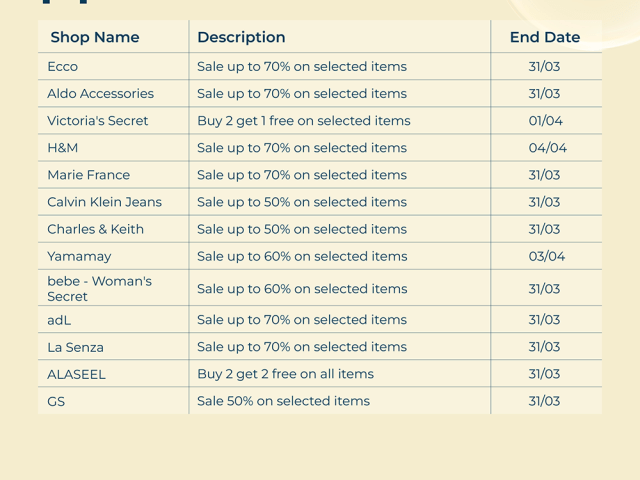Viewport: 640px width, 480px height.
Task: Click the "Buy 2 get 1 free" description
Action: [x=303, y=121]
